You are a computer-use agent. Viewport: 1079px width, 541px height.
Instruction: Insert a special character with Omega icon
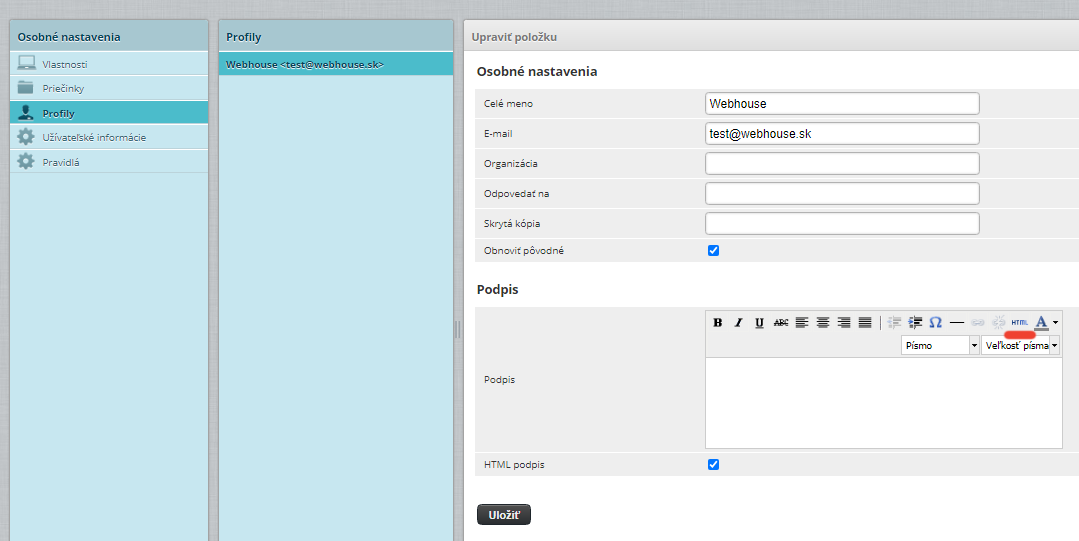click(x=935, y=322)
